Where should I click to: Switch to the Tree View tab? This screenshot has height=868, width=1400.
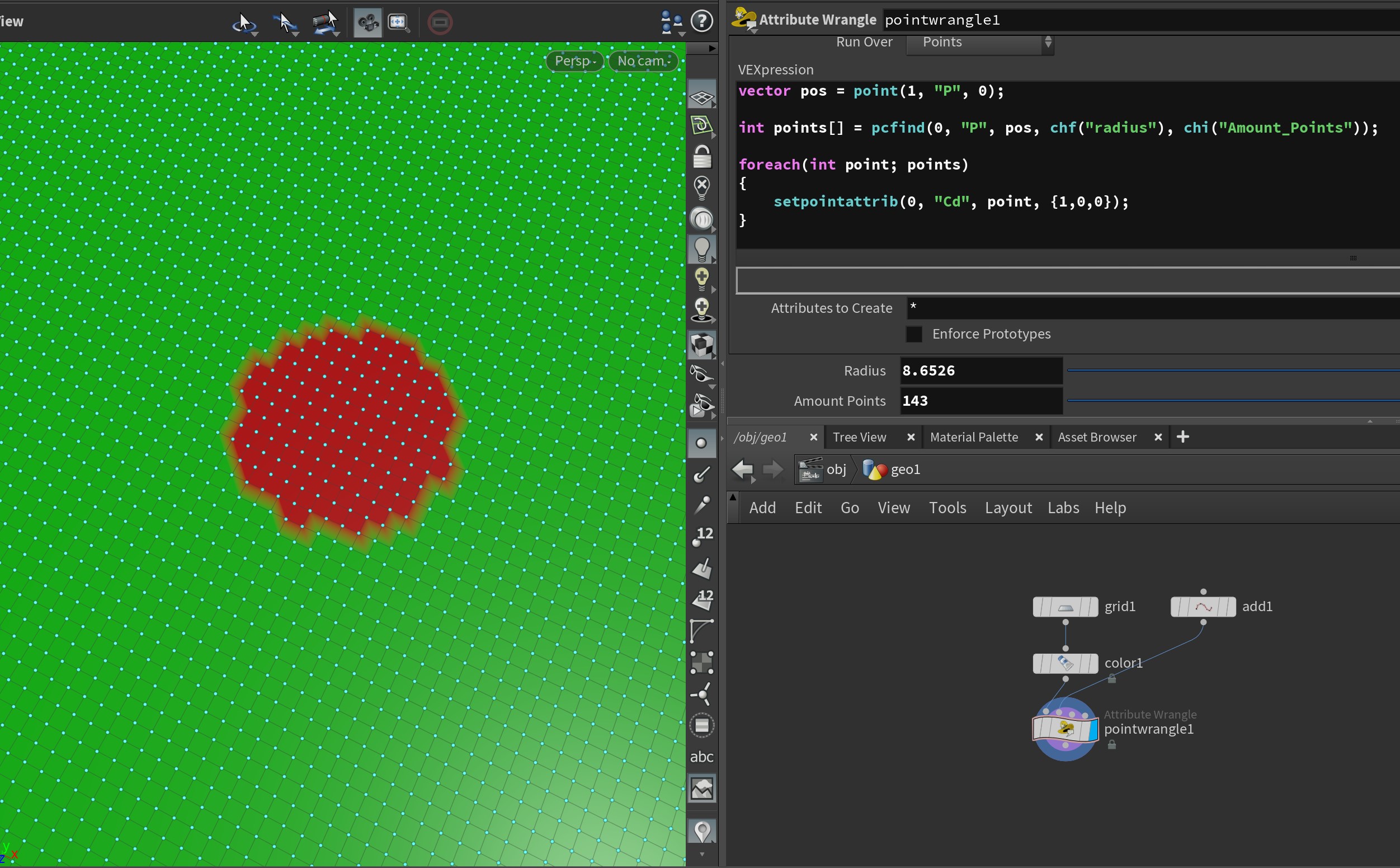[x=859, y=437]
